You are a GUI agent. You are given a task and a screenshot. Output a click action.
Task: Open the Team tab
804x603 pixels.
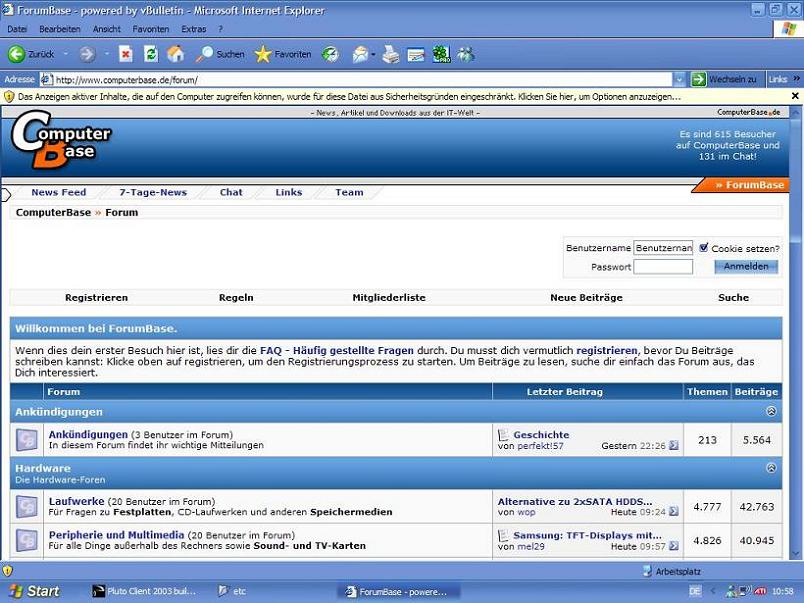tap(349, 192)
